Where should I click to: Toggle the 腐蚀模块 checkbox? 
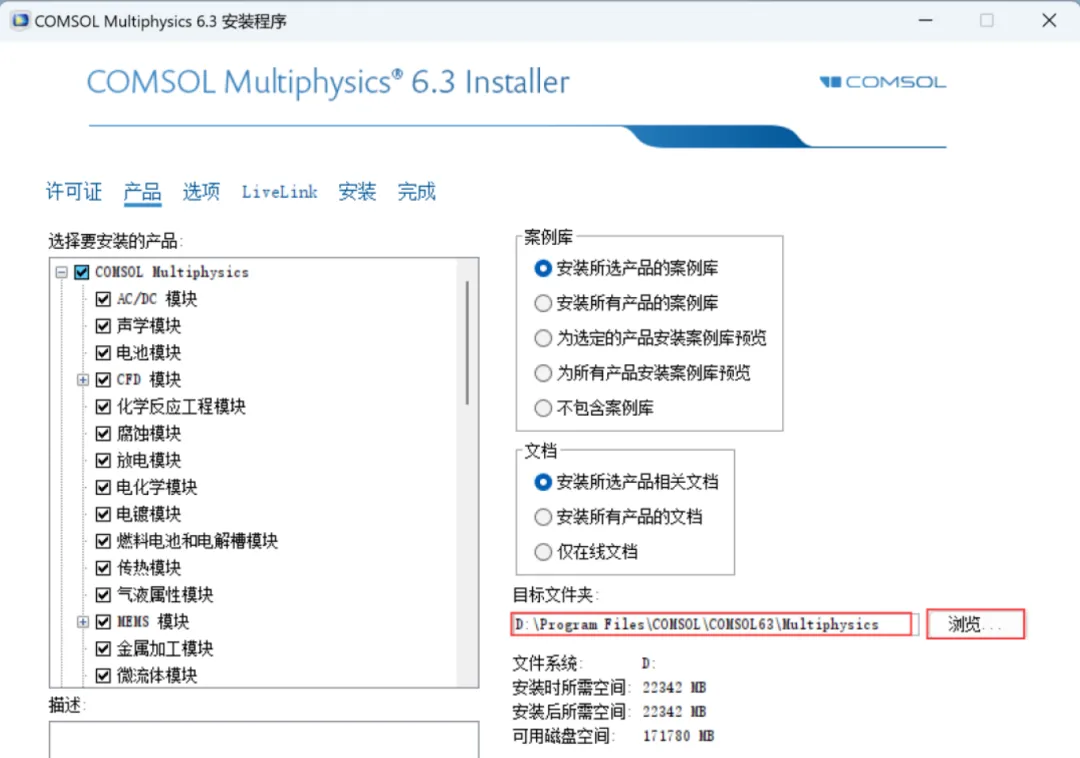(103, 433)
